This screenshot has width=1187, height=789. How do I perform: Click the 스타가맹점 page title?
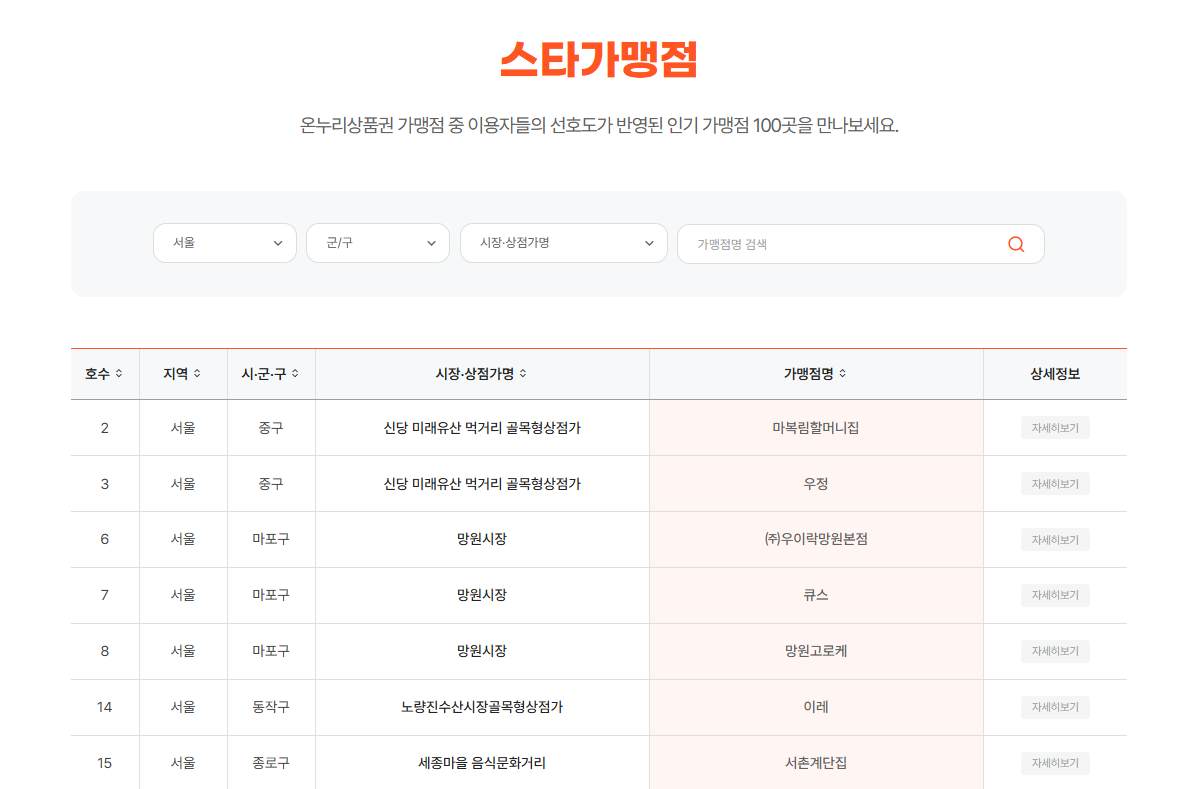pos(598,59)
